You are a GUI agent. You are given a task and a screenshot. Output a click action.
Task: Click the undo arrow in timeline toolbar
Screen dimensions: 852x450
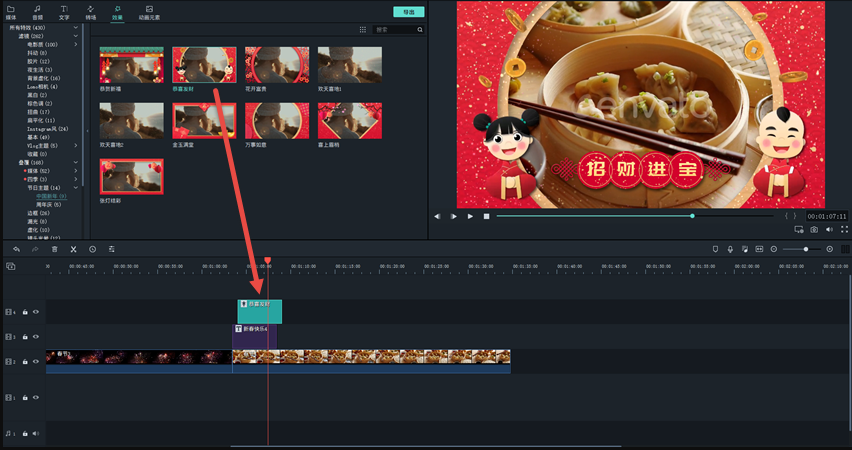click(16, 249)
